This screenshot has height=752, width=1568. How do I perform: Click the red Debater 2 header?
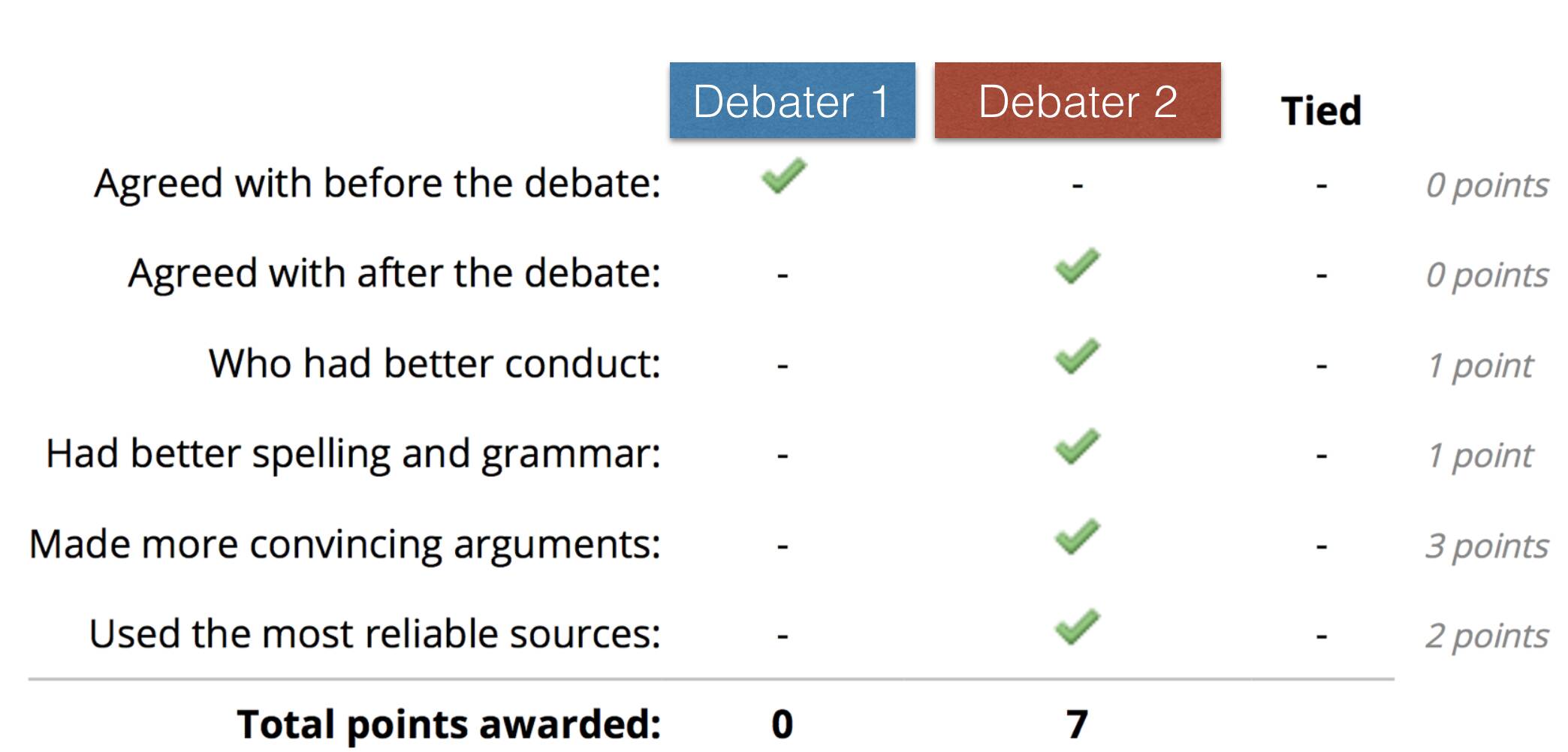tap(1078, 101)
